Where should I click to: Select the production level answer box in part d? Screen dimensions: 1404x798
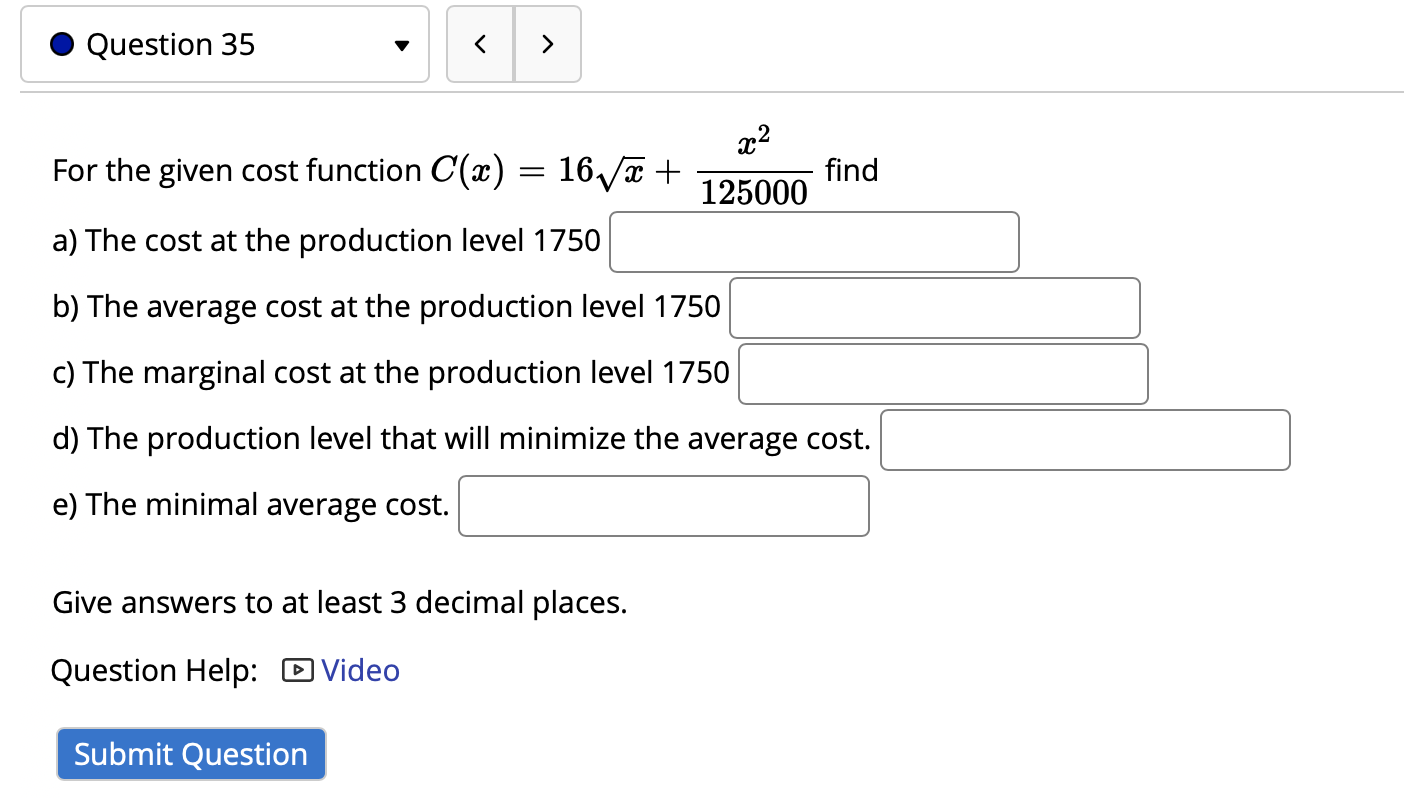(1084, 440)
